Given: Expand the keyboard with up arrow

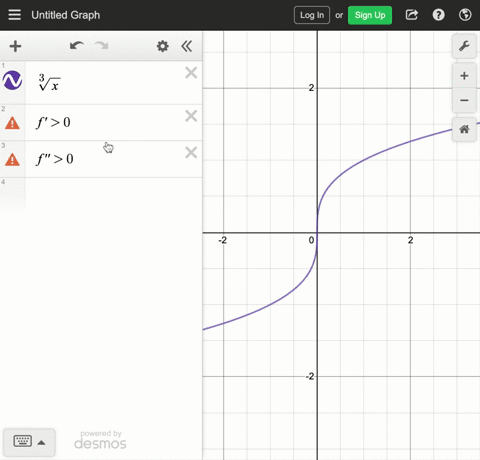Looking at the screenshot, I should 41,443.
